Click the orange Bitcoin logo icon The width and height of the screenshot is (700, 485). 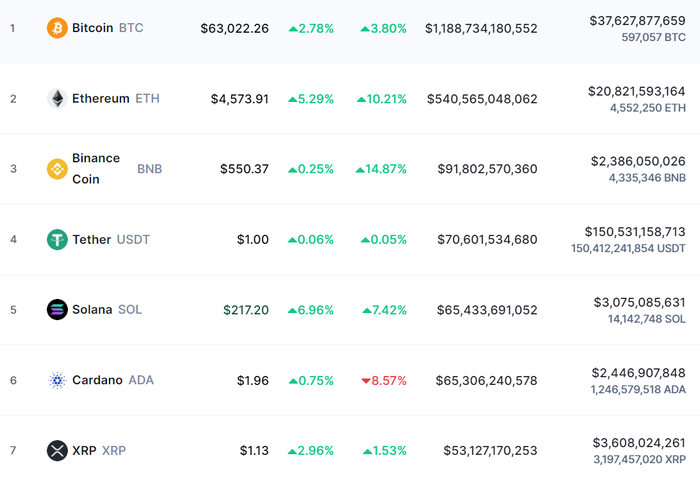57,28
